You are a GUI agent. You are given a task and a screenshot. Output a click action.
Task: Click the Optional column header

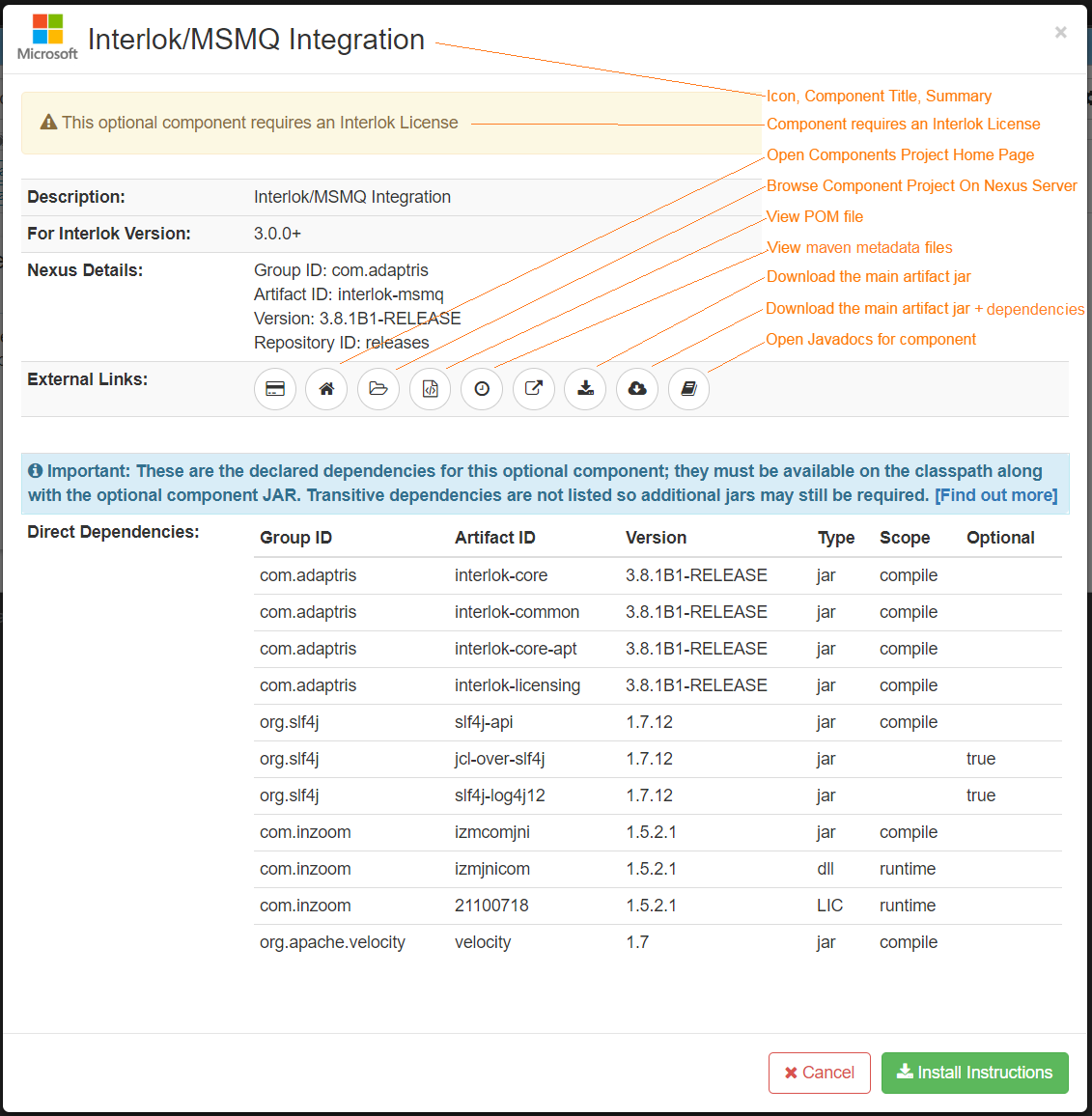tap(1000, 538)
